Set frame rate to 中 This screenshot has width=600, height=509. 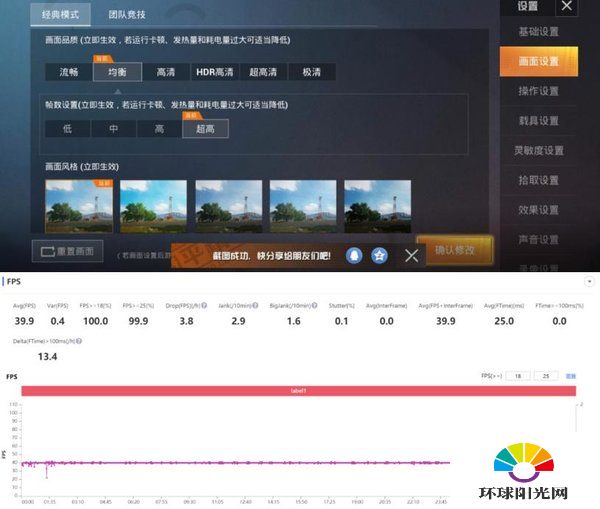point(114,129)
